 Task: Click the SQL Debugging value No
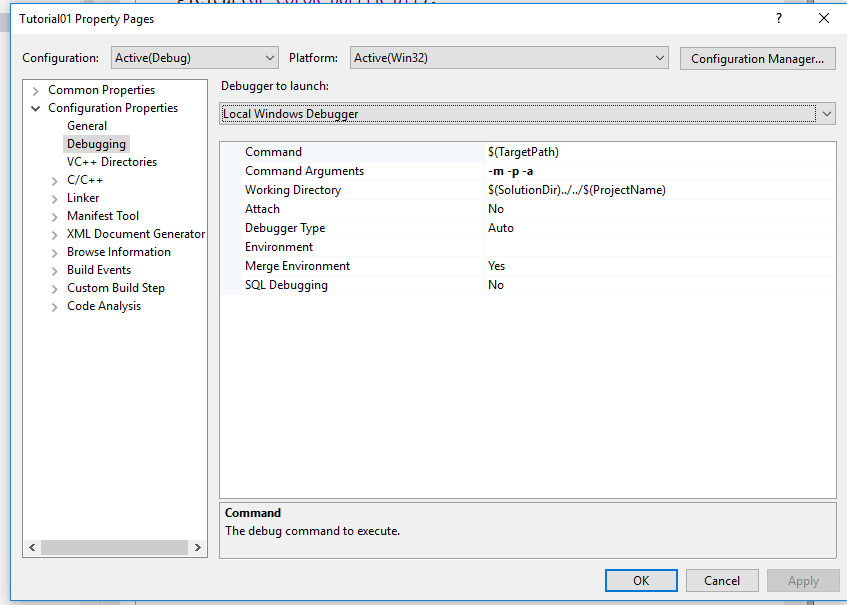[x=496, y=285]
